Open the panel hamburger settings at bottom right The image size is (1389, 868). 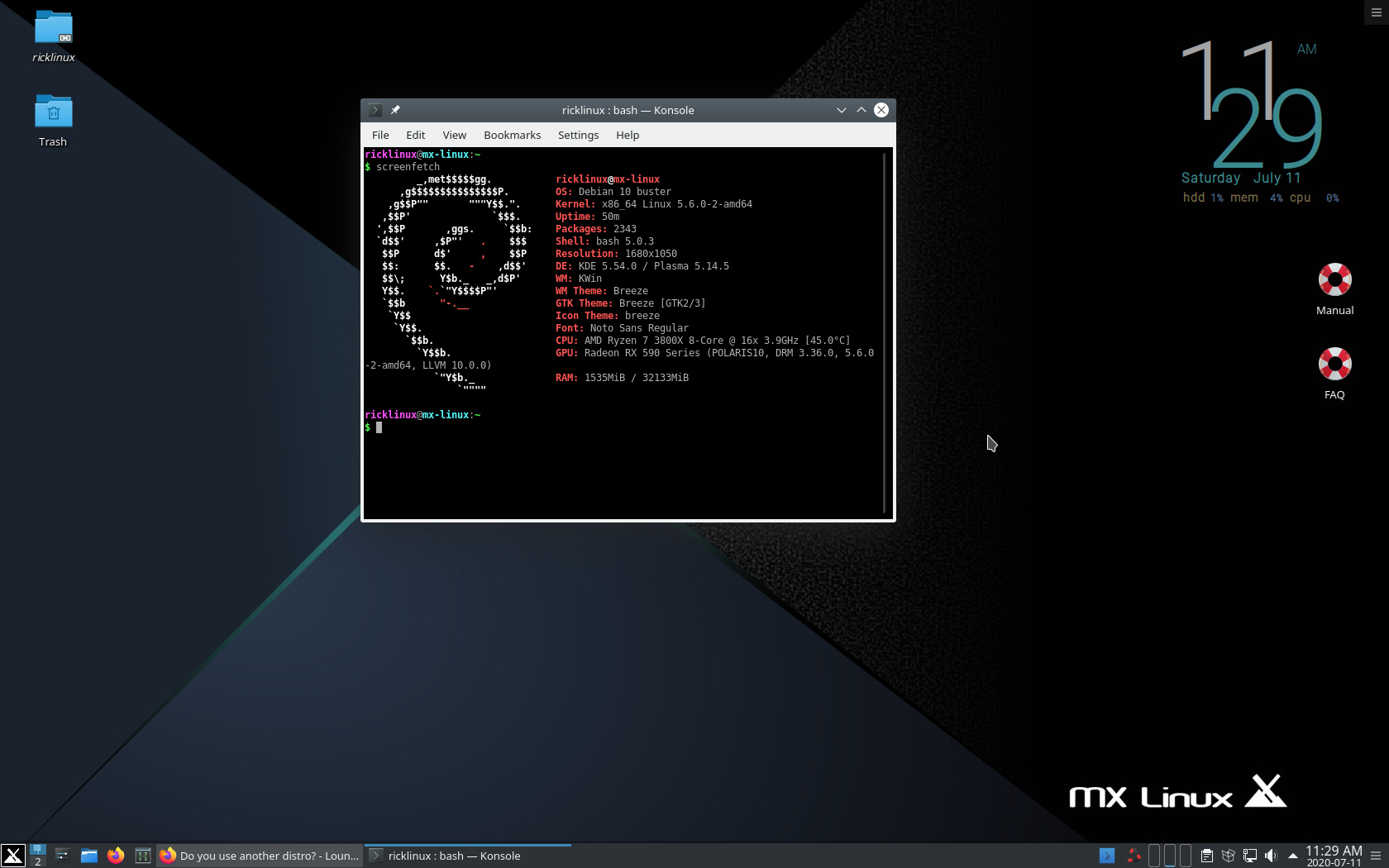tap(1376, 856)
